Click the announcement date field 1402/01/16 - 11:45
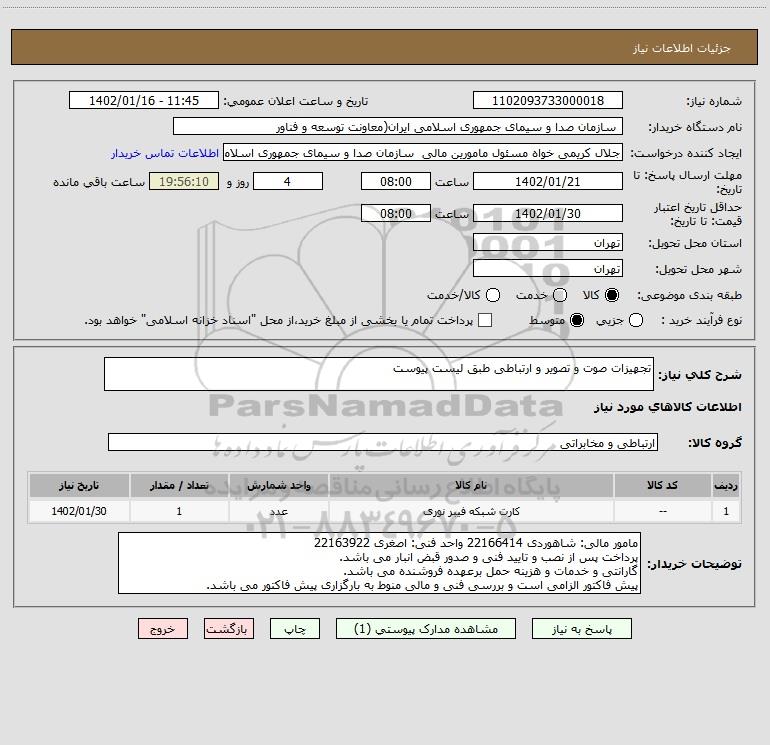 pos(144,101)
